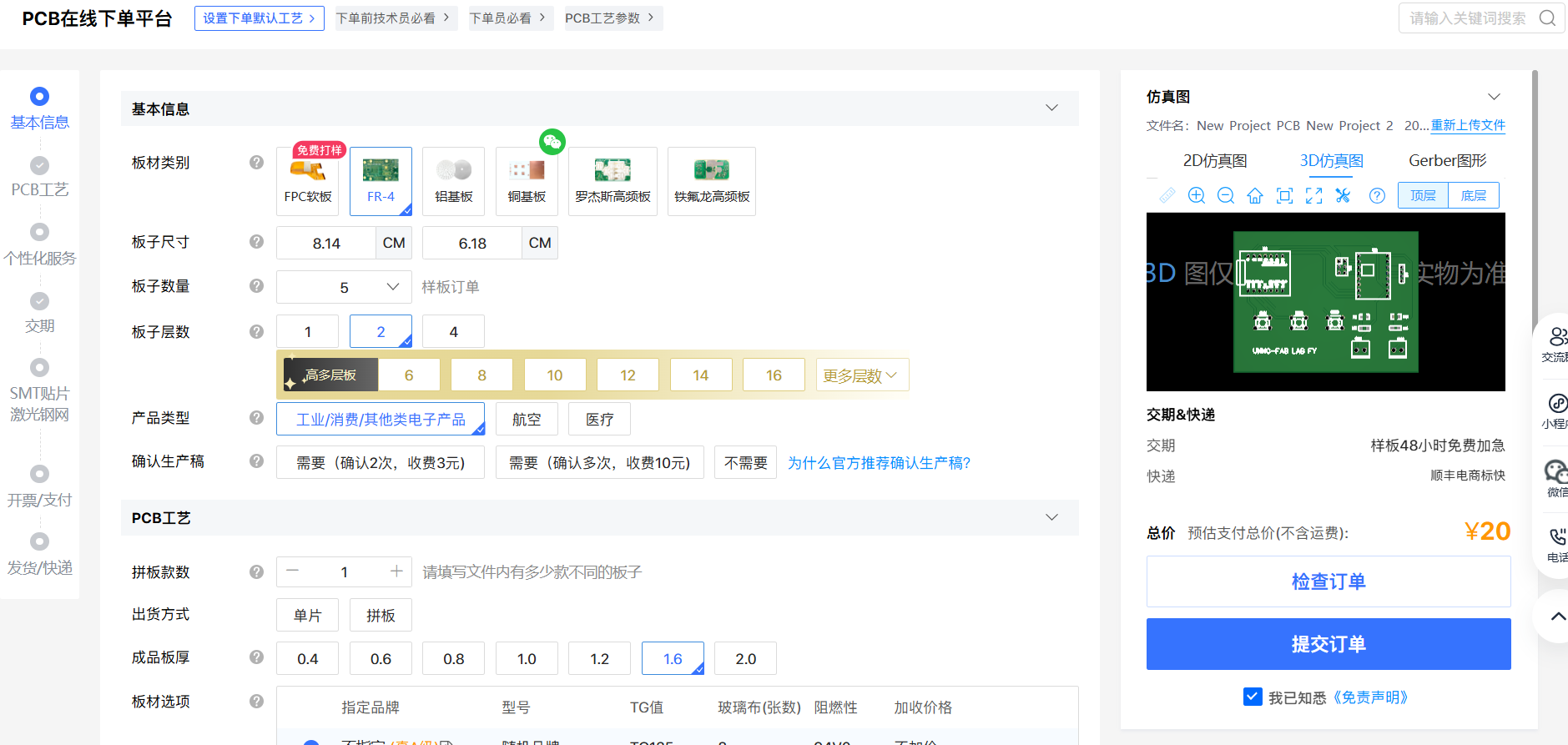Screen dimensions: 1568x745
Task: Open 设置下单默认工艺 menu
Action: 259,18
